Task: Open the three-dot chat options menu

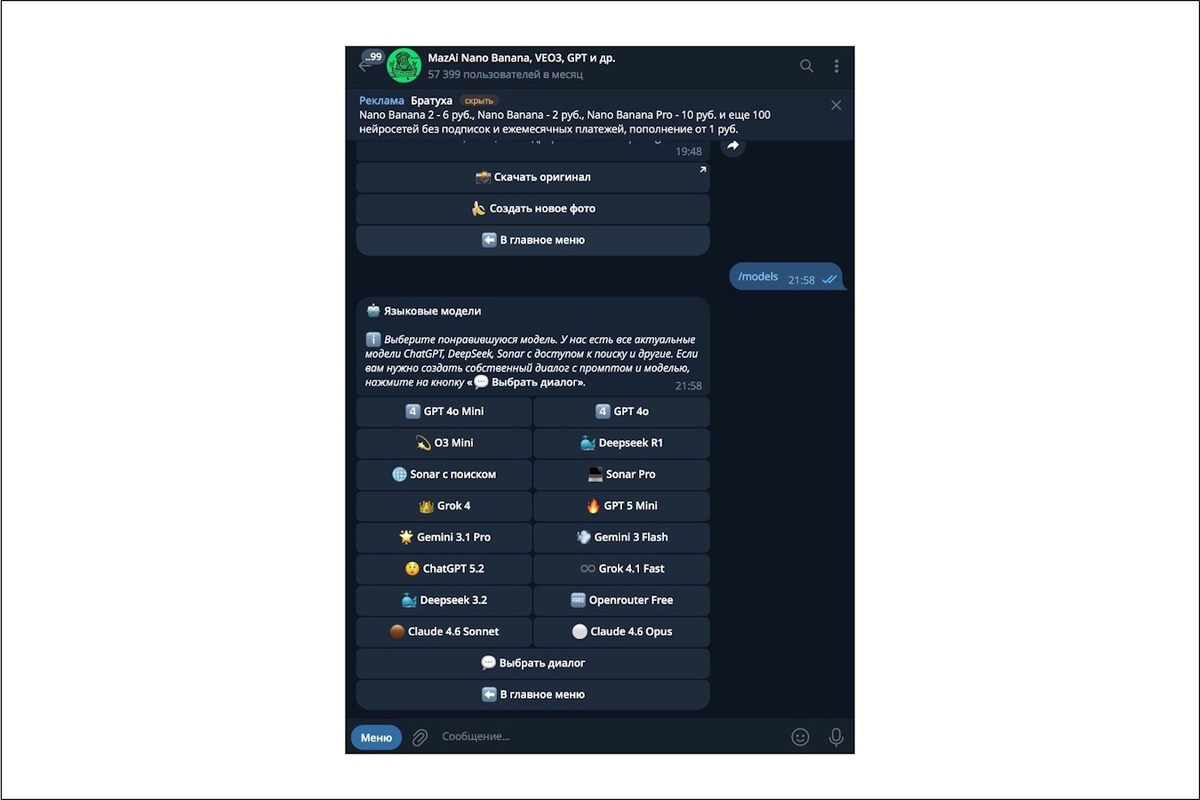Action: coord(836,66)
